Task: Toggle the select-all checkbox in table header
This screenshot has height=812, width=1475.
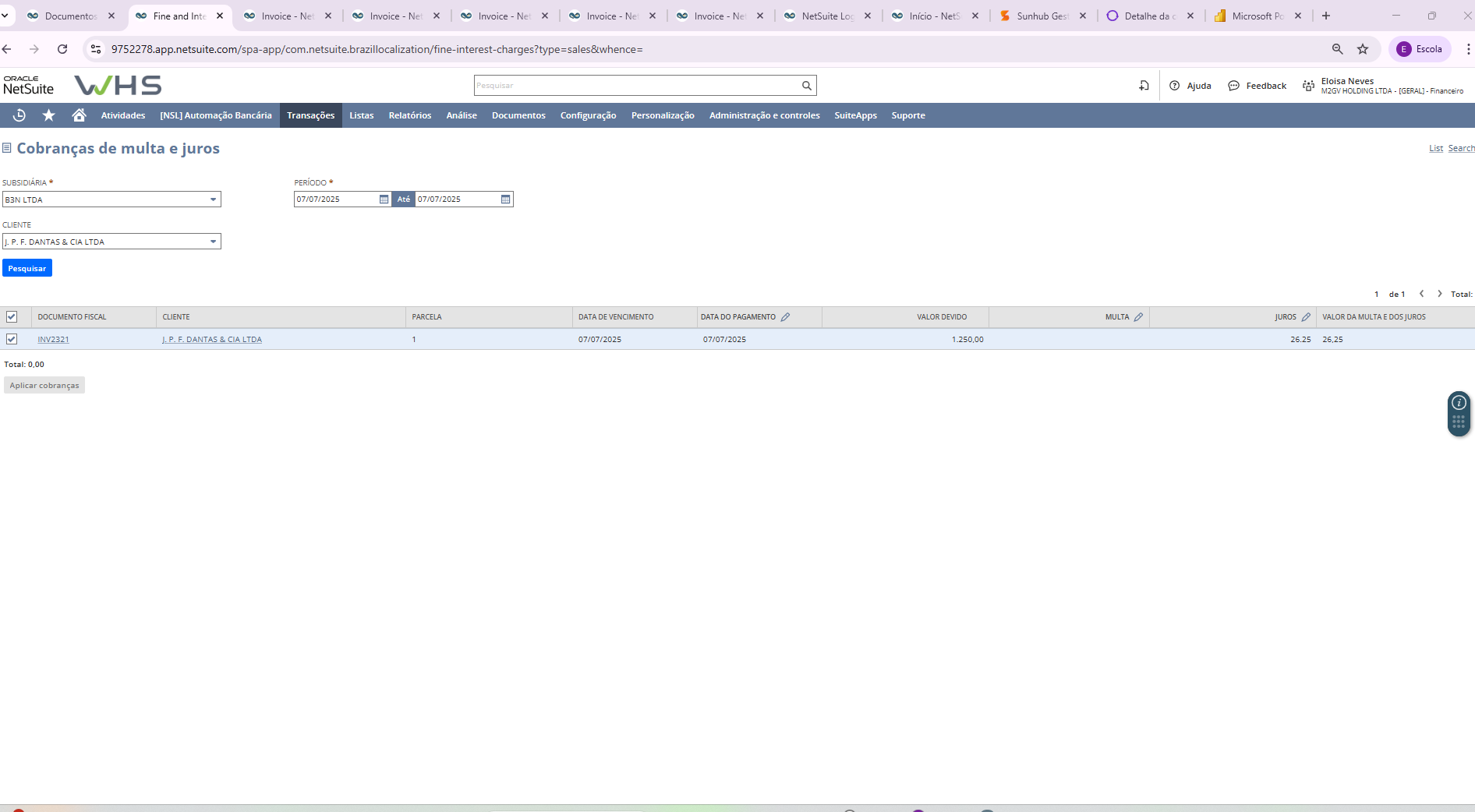Action: (x=12, y=317)
